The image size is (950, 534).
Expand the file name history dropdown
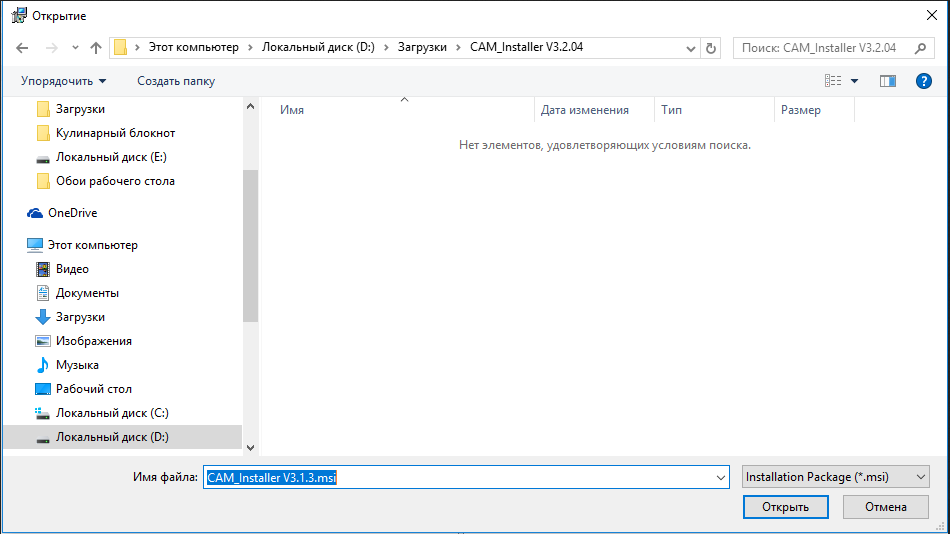tap(721, 478)
